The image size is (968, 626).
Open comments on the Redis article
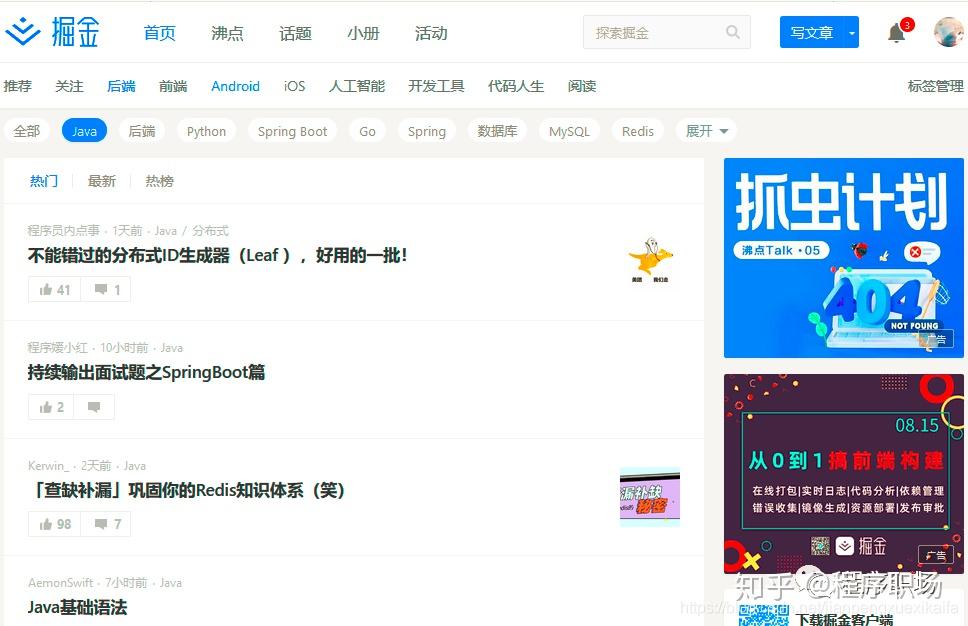[x=106, y=524]
